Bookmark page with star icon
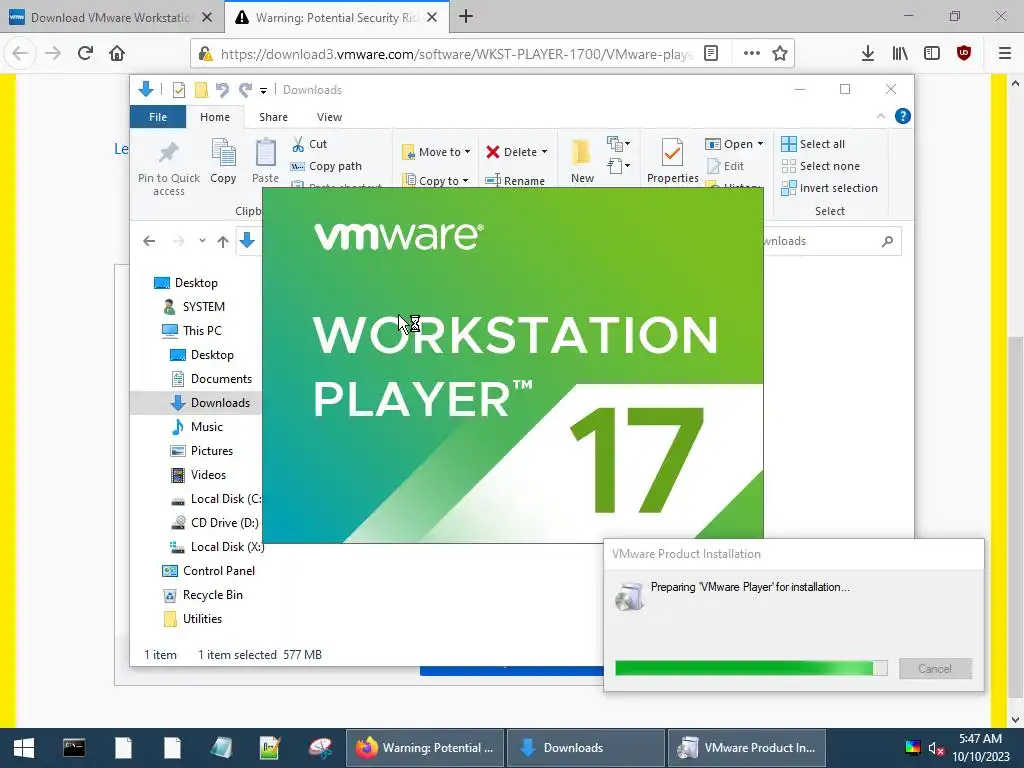 780,54
